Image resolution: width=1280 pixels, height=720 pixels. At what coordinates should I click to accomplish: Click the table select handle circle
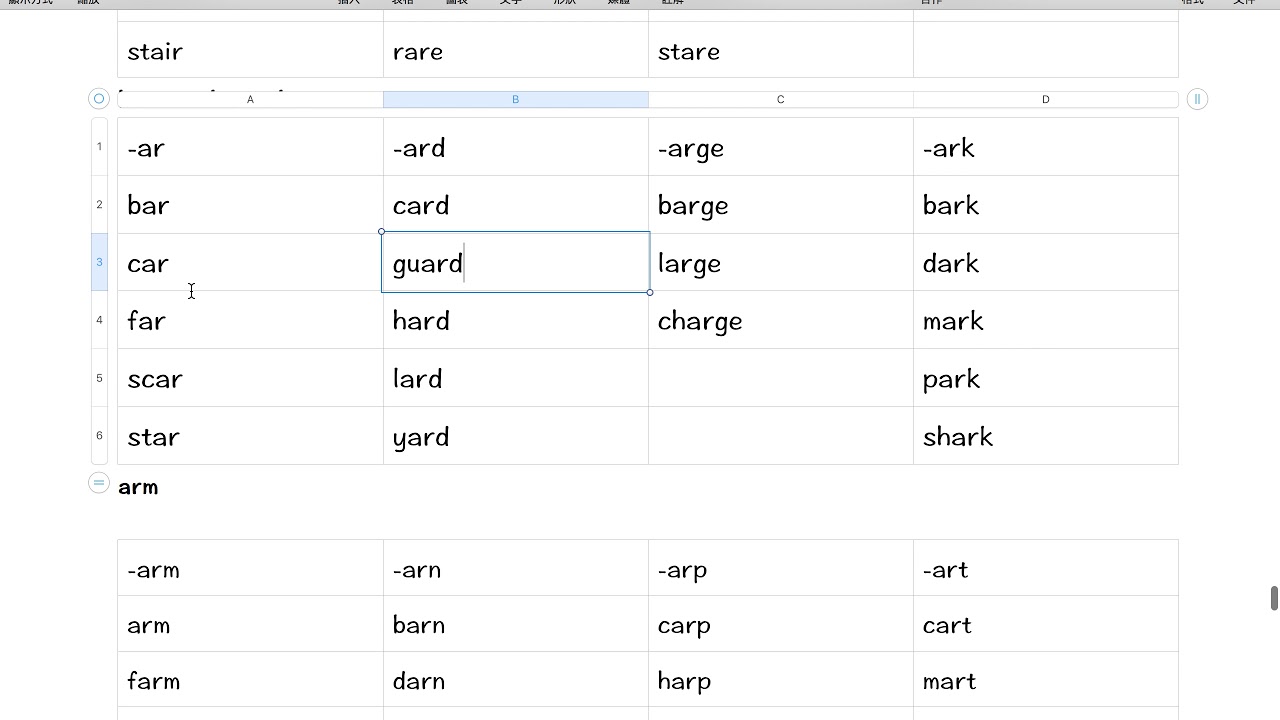click(x=98, y=99)
